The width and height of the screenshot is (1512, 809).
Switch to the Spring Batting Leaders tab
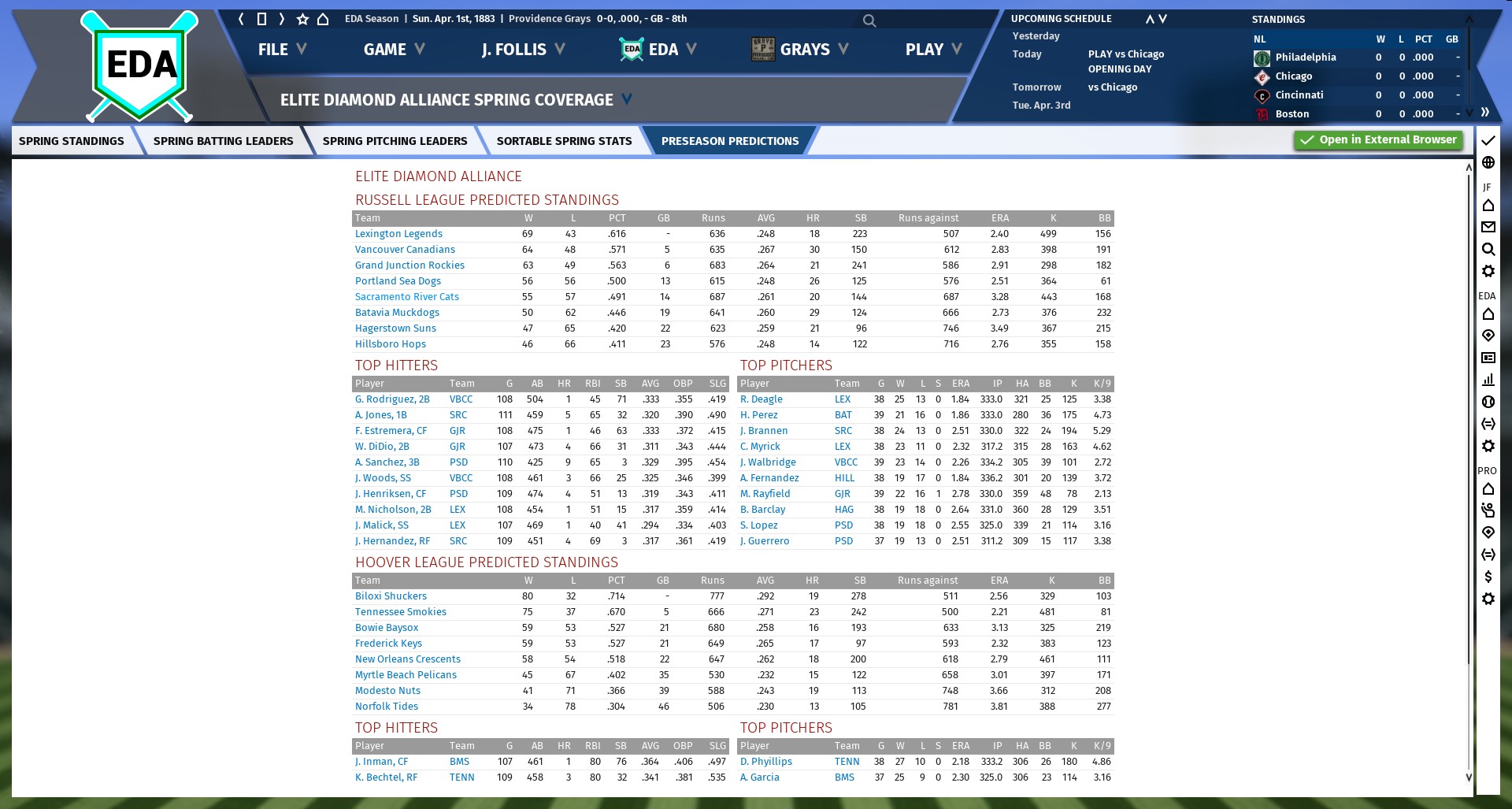[x=224, y=141]
